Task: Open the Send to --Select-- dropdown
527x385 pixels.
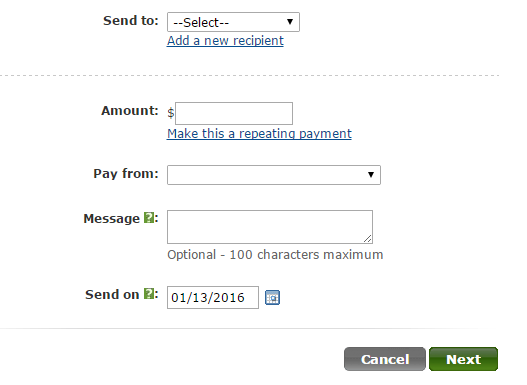Action: click(233, 22)
